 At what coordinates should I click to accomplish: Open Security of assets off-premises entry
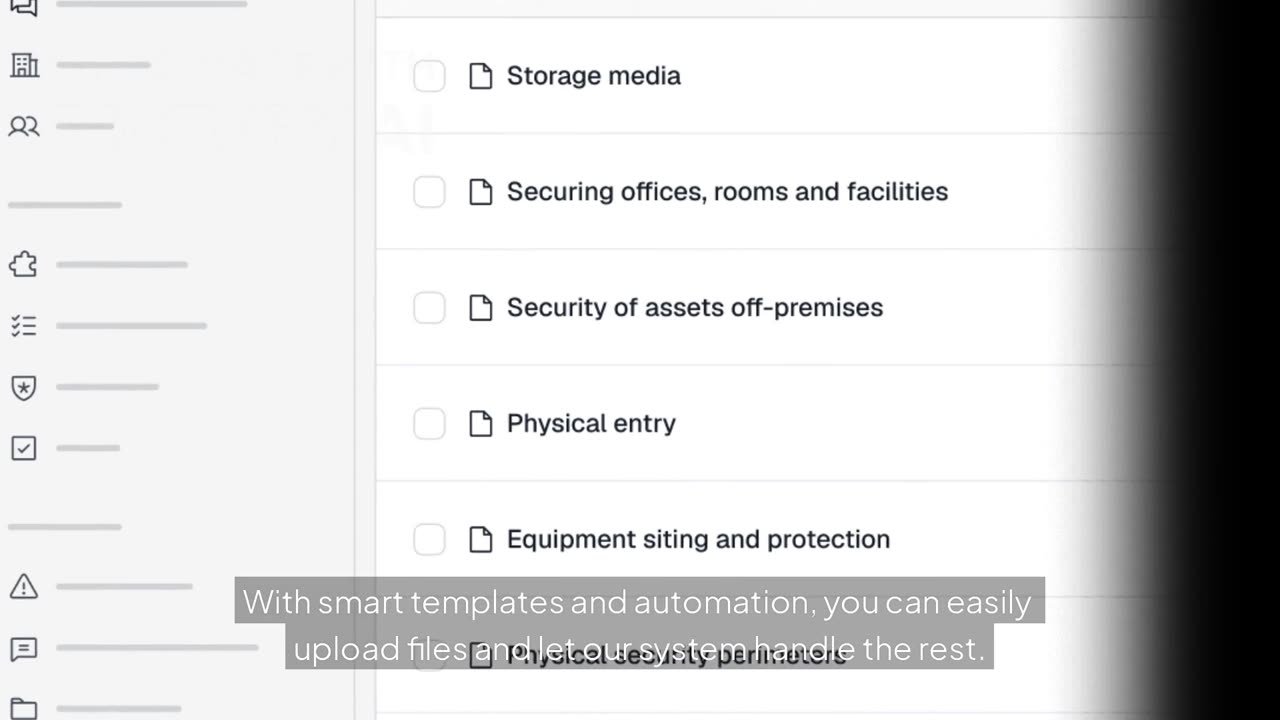pyautogui.click(x=694, y=308)
